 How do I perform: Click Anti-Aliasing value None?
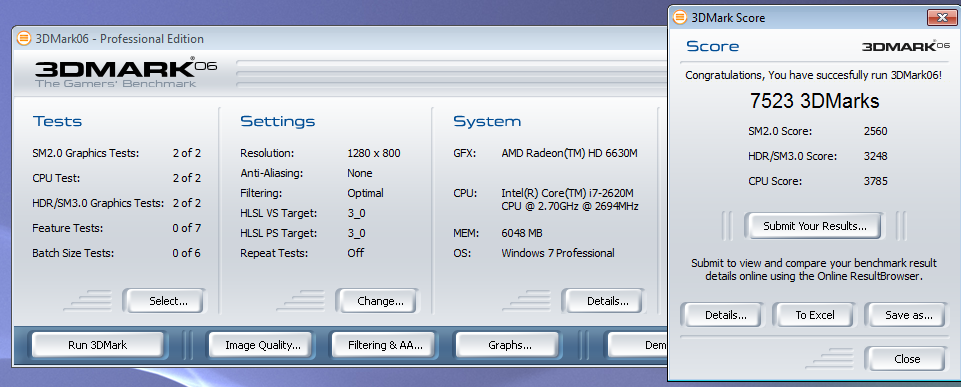point(359,173)
